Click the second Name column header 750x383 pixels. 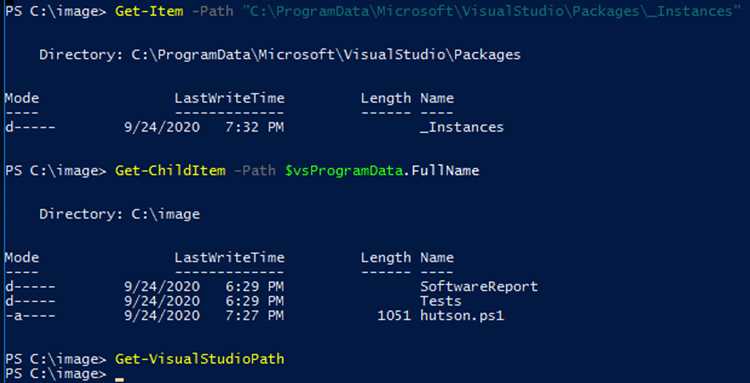437,258
